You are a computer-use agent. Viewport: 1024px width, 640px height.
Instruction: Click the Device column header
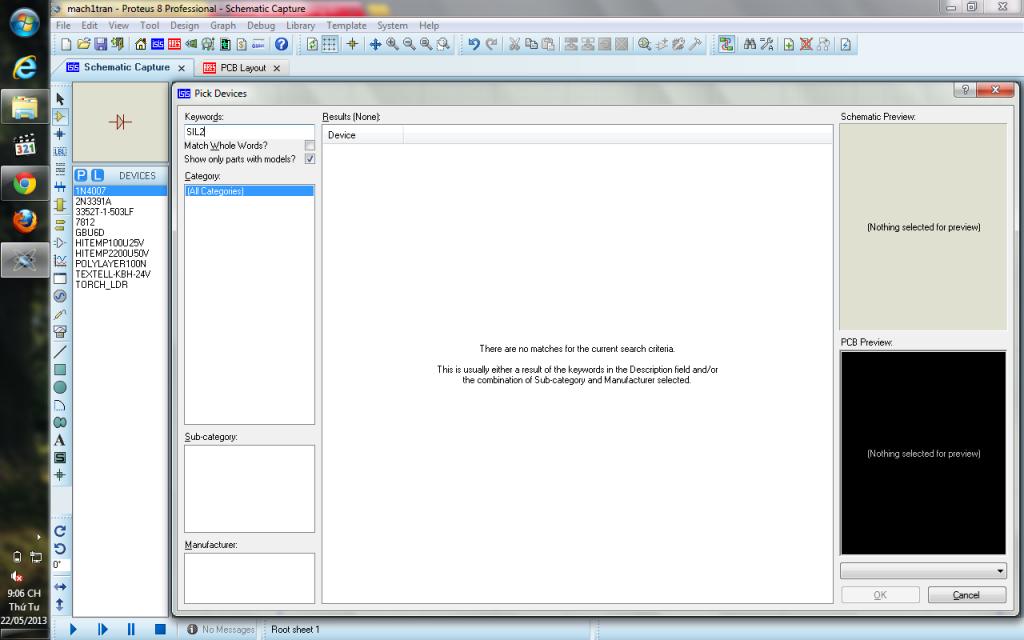tap(362, 135)
